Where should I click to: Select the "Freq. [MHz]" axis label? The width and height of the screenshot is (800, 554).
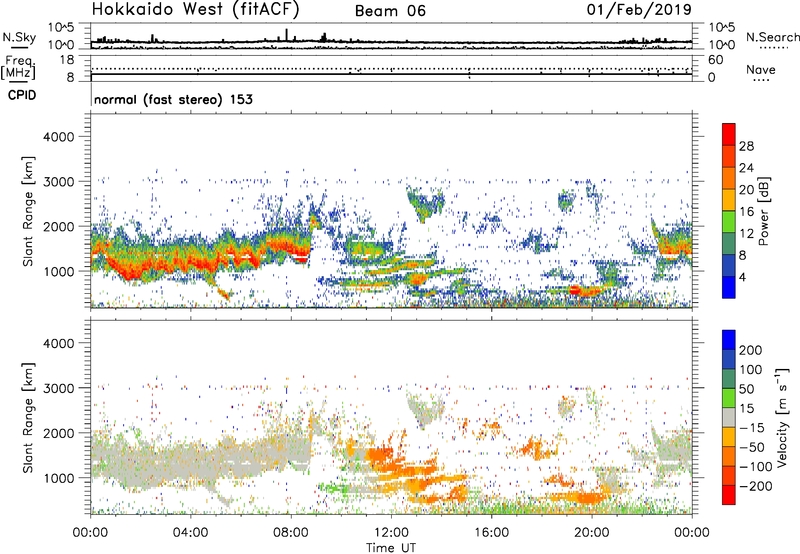point(18,68)
